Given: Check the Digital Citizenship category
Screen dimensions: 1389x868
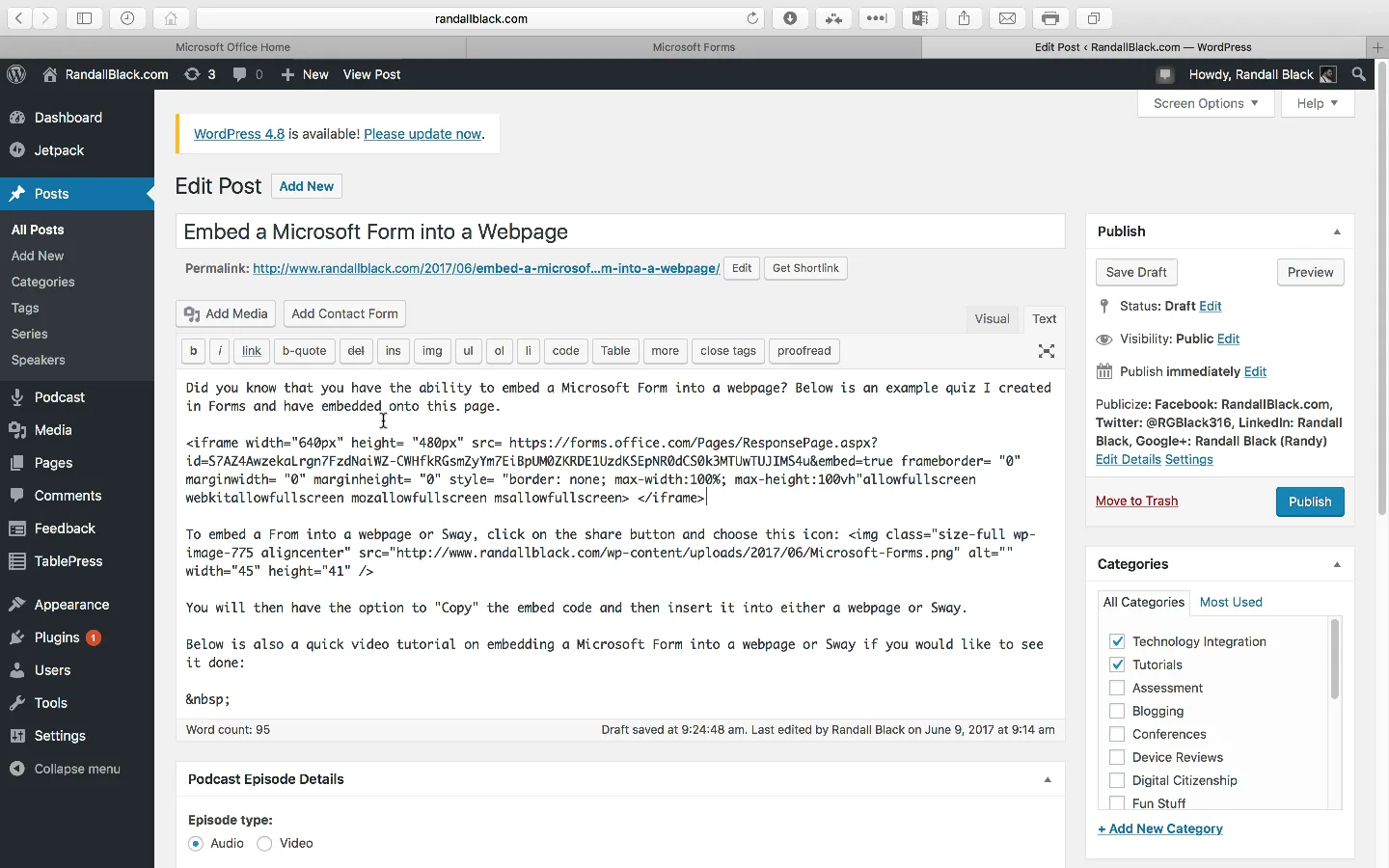Looking at the screenshot, I should [x=1117, y=780].
